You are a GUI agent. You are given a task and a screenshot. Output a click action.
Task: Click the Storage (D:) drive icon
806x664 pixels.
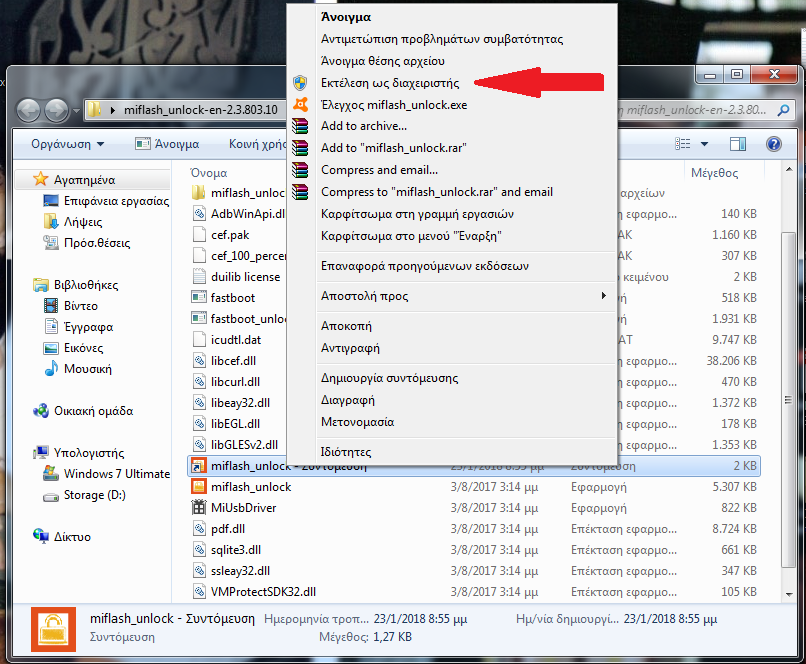point(51,496)
